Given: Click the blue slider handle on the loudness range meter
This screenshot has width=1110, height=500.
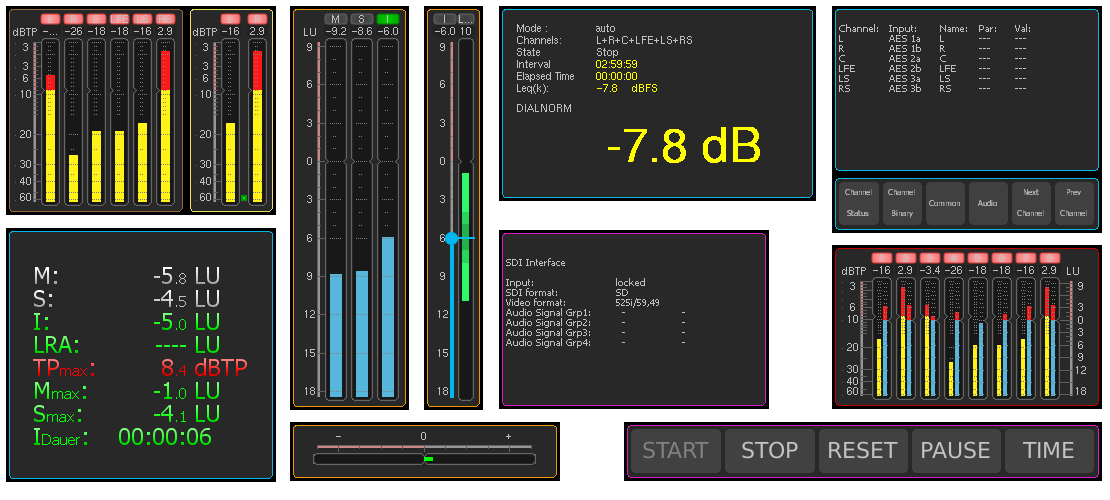Looking at the screenshot, I should tap(451, 239).
